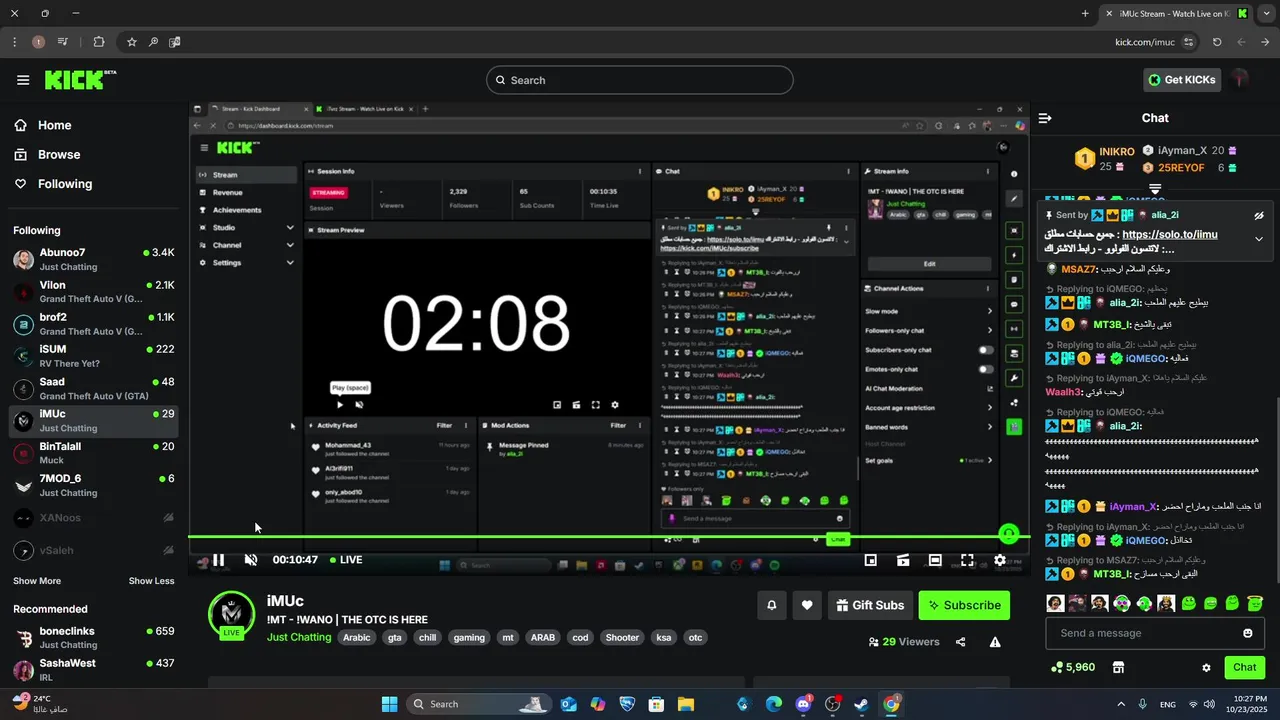
Task: Open SashaWest recommended channel
Action: (94, 670)
